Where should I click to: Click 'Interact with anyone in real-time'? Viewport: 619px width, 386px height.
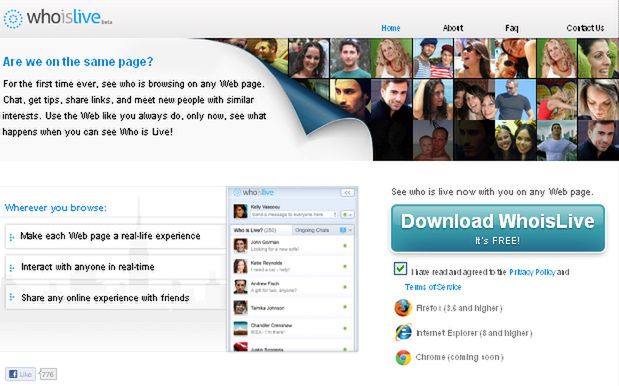[88, 267]
